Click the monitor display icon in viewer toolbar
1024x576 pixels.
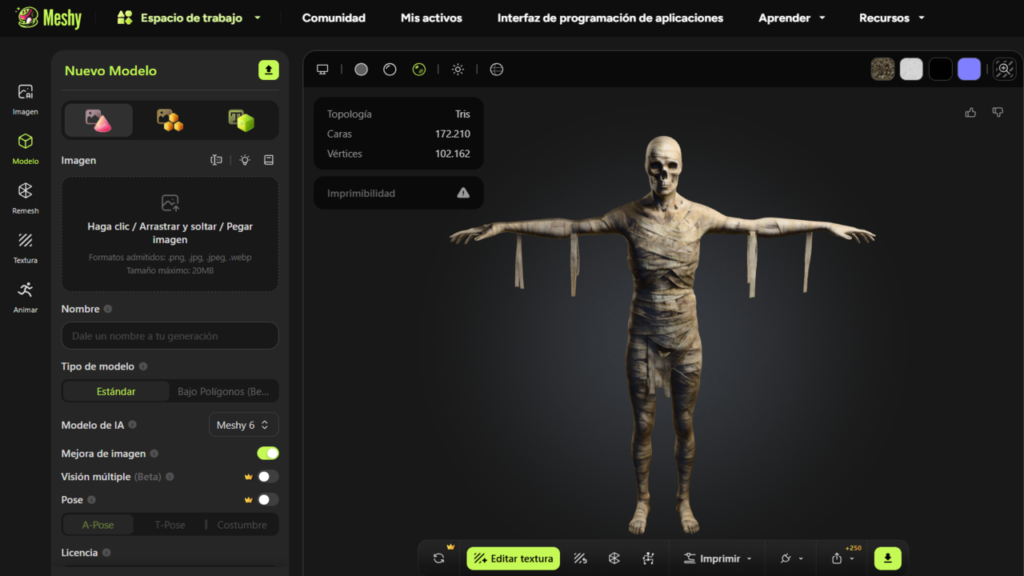(323, 69)
